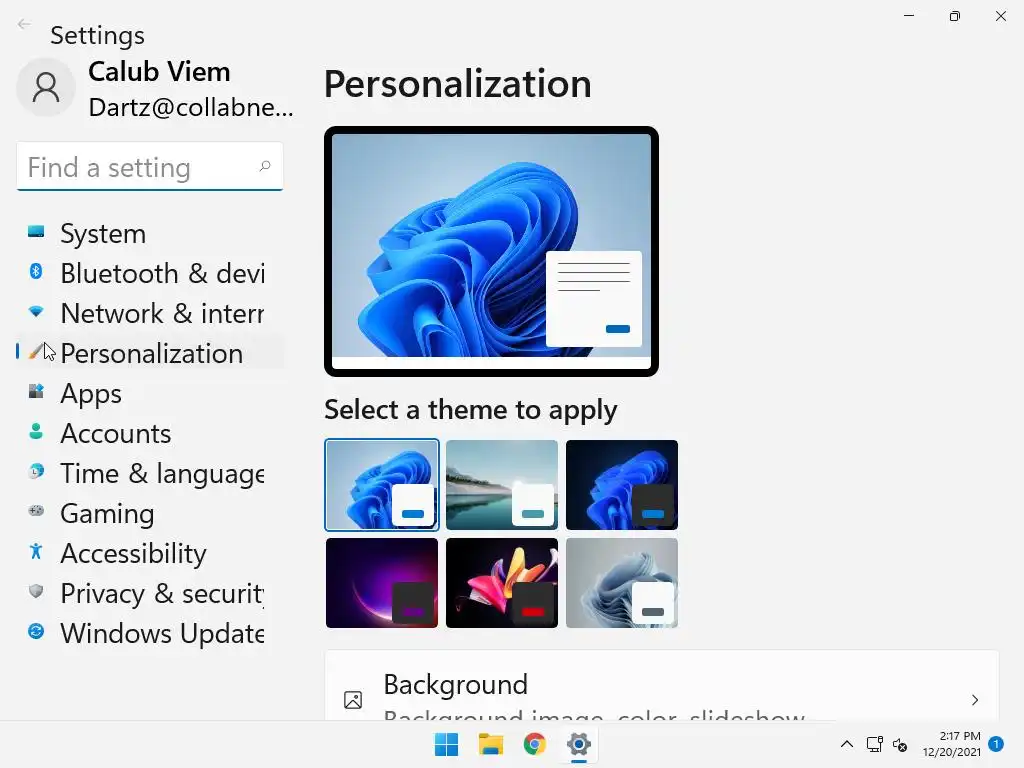Click the Dartz@collabne... account email

[191, 107]
